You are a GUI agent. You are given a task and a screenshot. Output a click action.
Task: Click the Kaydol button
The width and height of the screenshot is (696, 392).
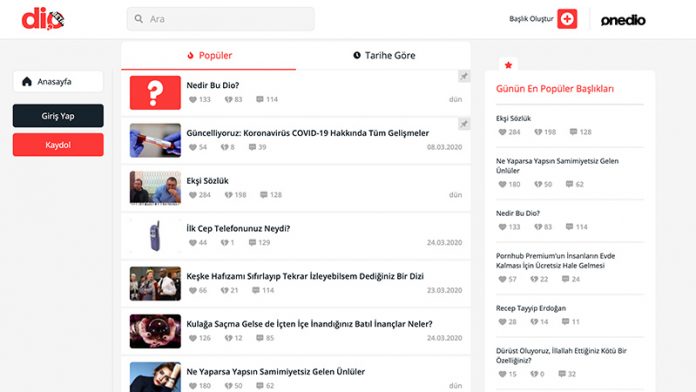(x=58, y=145)
